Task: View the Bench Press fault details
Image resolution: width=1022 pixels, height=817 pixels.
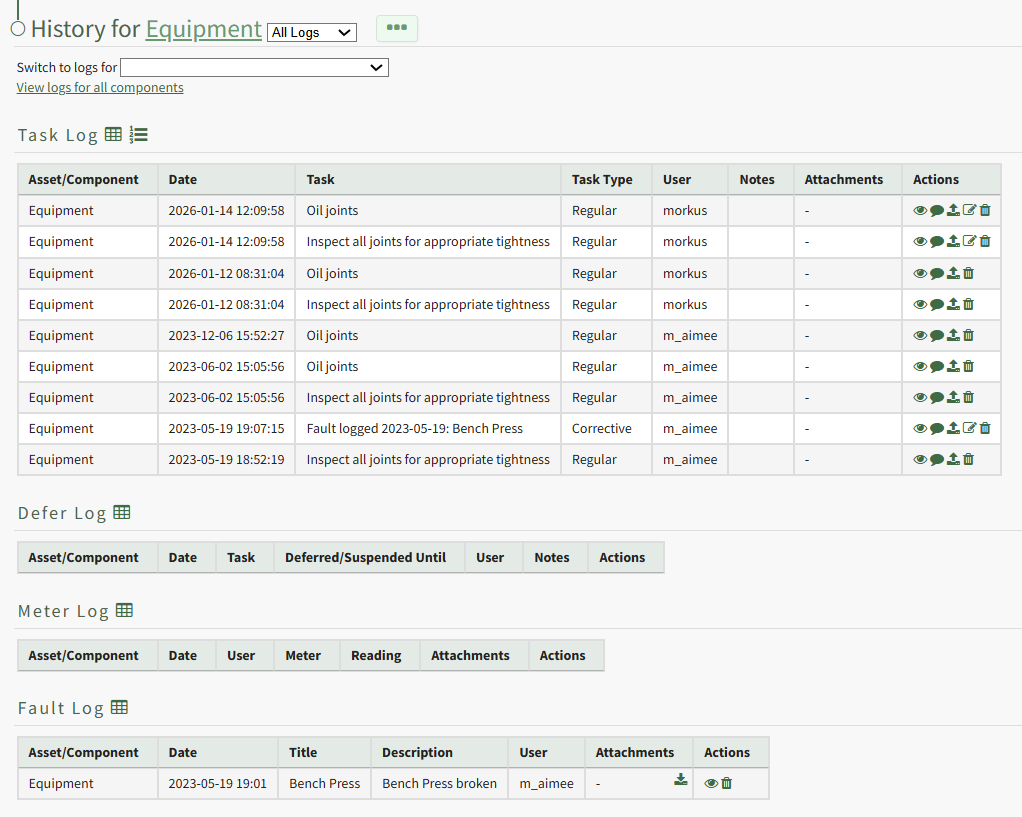Action: click(711, 783)
